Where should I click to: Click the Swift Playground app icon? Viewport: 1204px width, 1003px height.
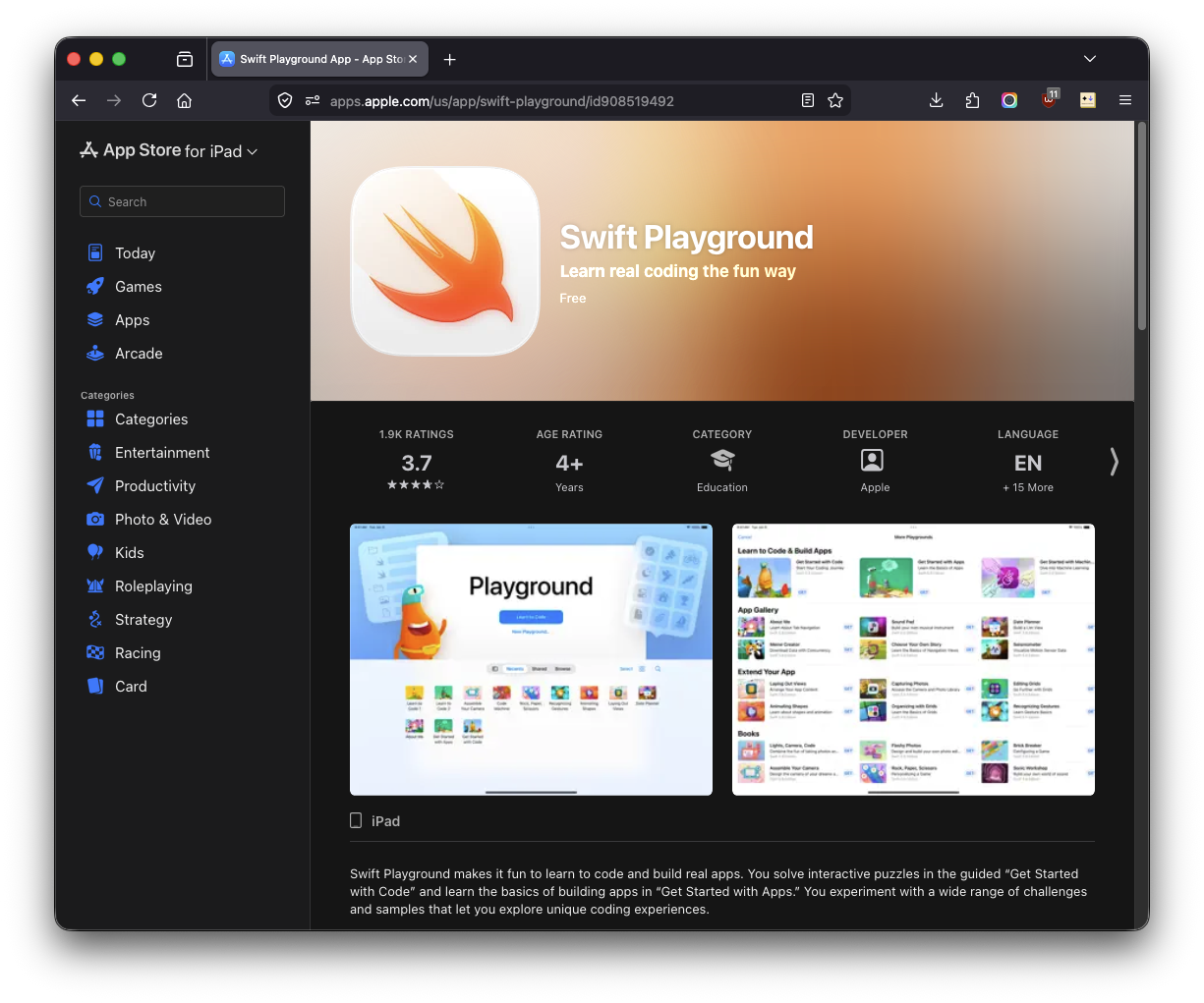click(445, 261)
